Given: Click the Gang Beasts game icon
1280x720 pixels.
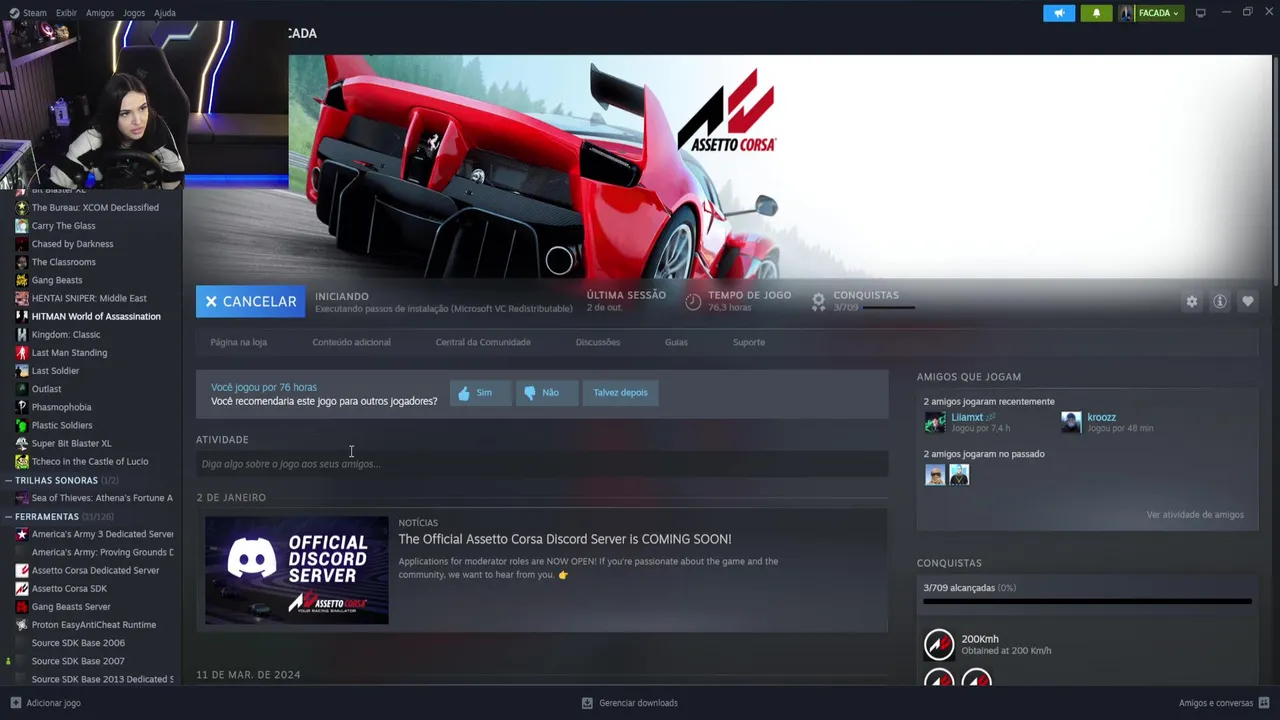Looking at the screenshot, I should coord(22,280).
